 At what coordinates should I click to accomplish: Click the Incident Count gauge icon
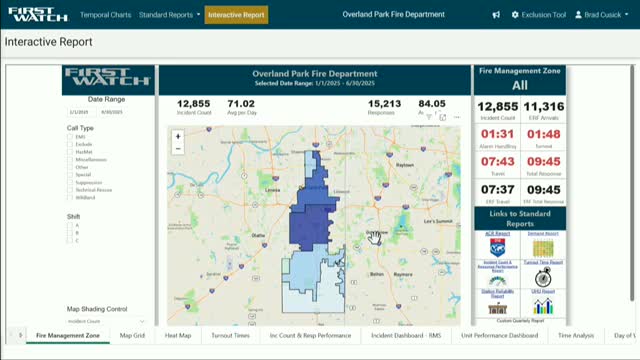(497, 281)
